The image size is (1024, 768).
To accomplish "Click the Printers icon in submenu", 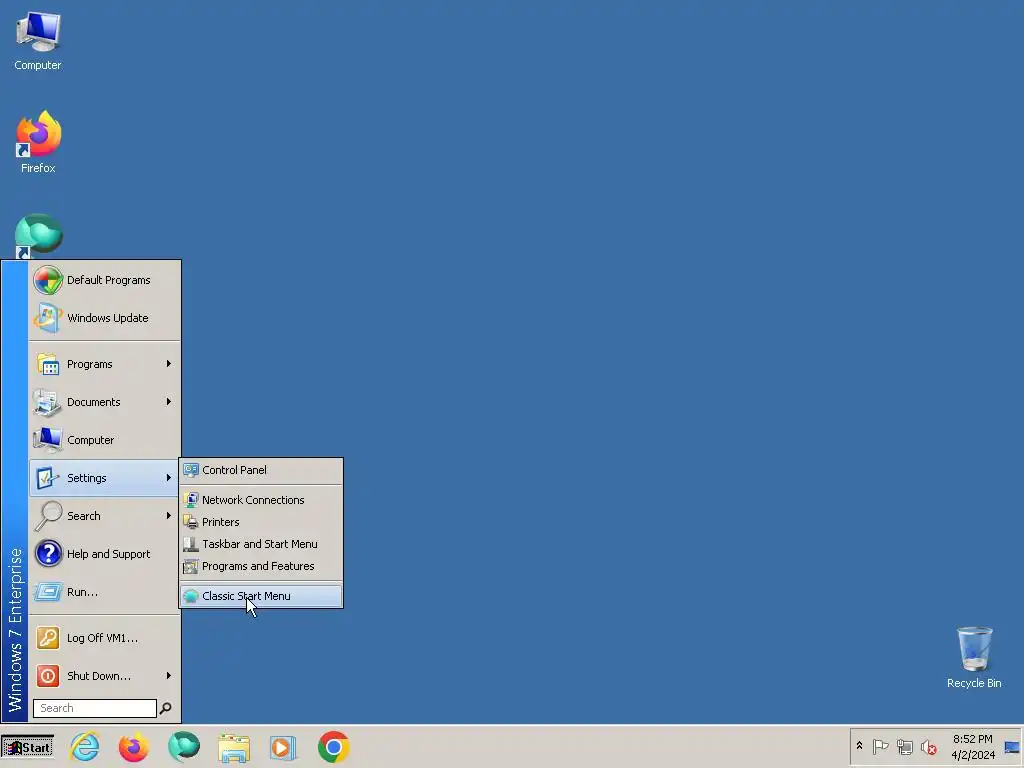I will [x=191, y=522].
